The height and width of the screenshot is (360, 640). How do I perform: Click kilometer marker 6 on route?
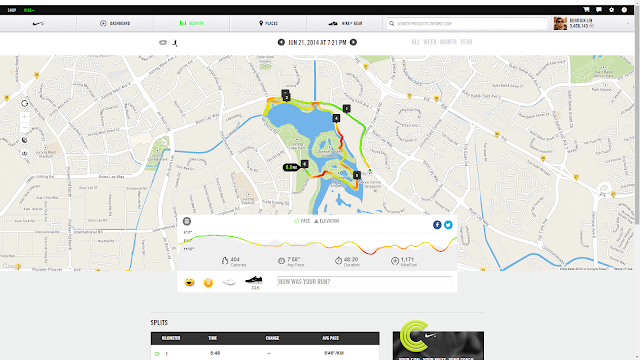304,164
